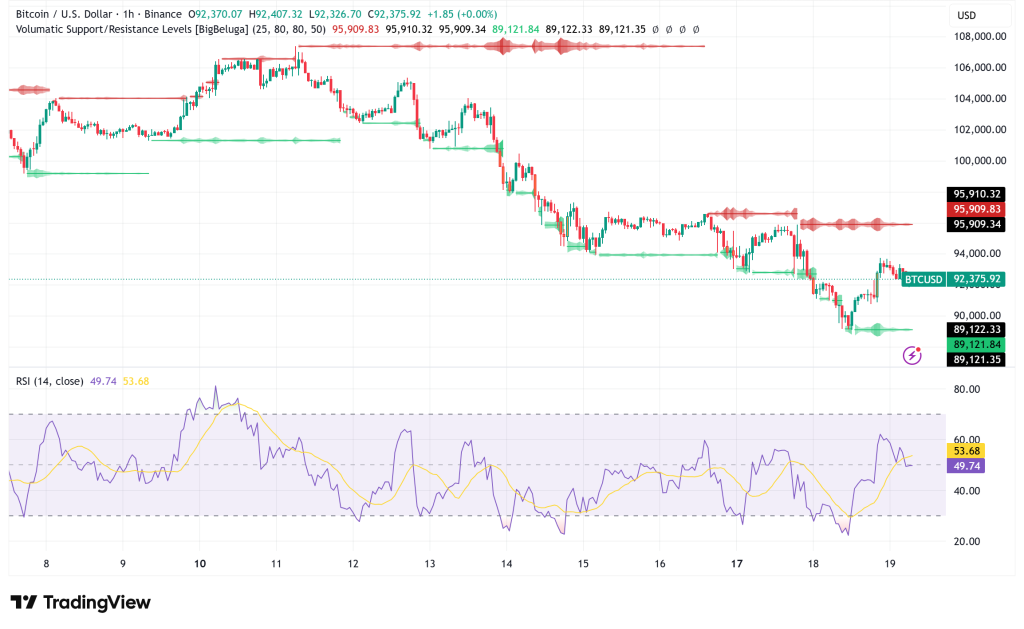Screen dimensions: 1024x629
Task: Click the BTCUSD price label tag
Action: (x=921, y=280)
